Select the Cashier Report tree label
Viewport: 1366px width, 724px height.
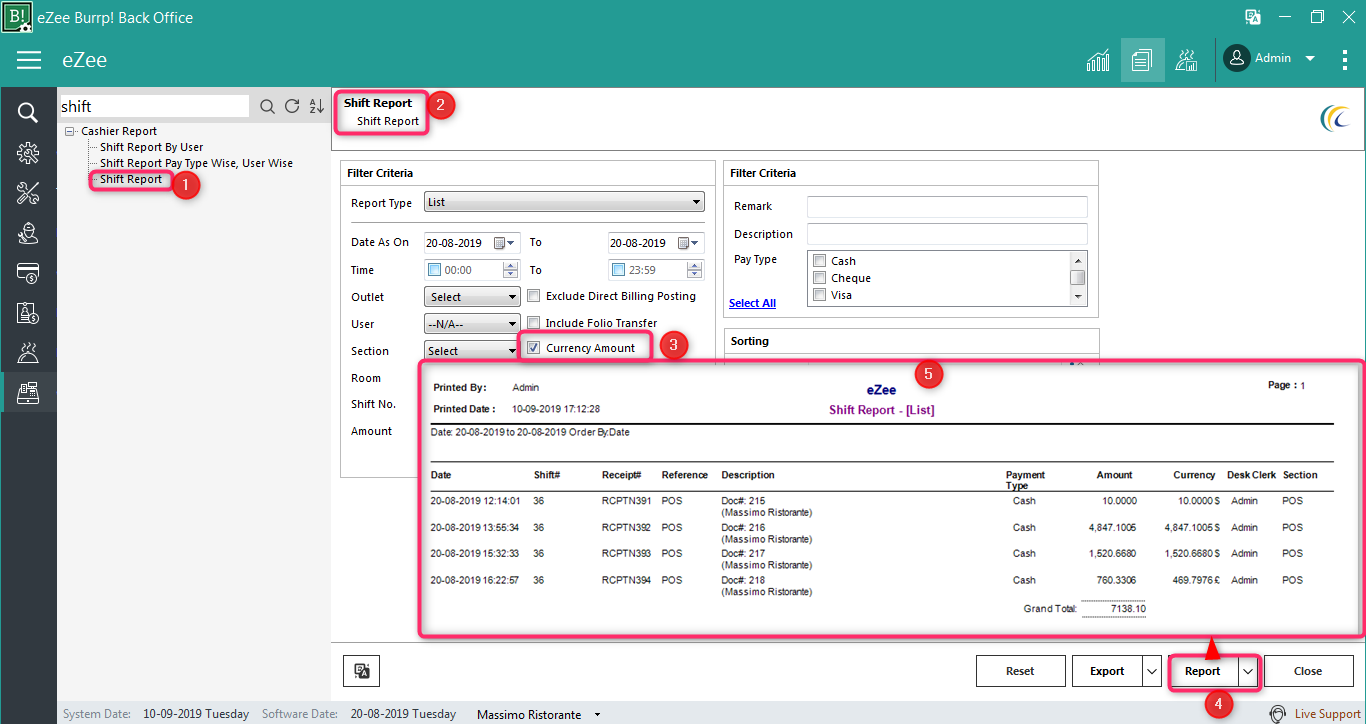tap(119, 131)
